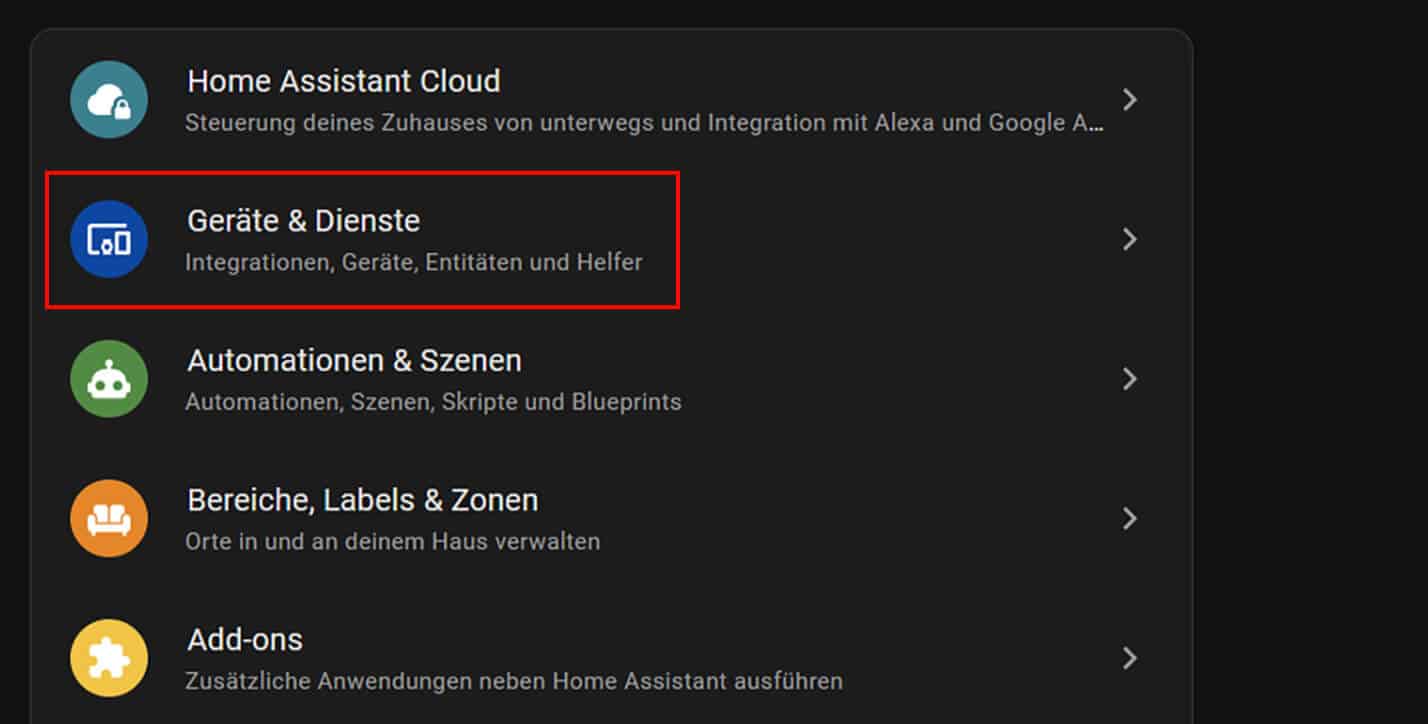
Task: Click "Zusätzliche Anwendungen neben Home Assistant ausführen" text
Action: pyautogui.click(x=514, y=682)
